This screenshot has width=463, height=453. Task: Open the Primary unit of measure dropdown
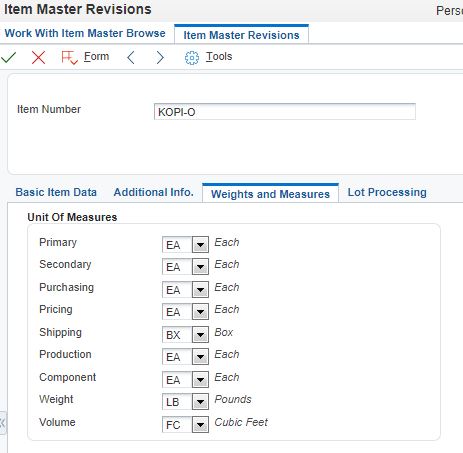pos(200,245)
